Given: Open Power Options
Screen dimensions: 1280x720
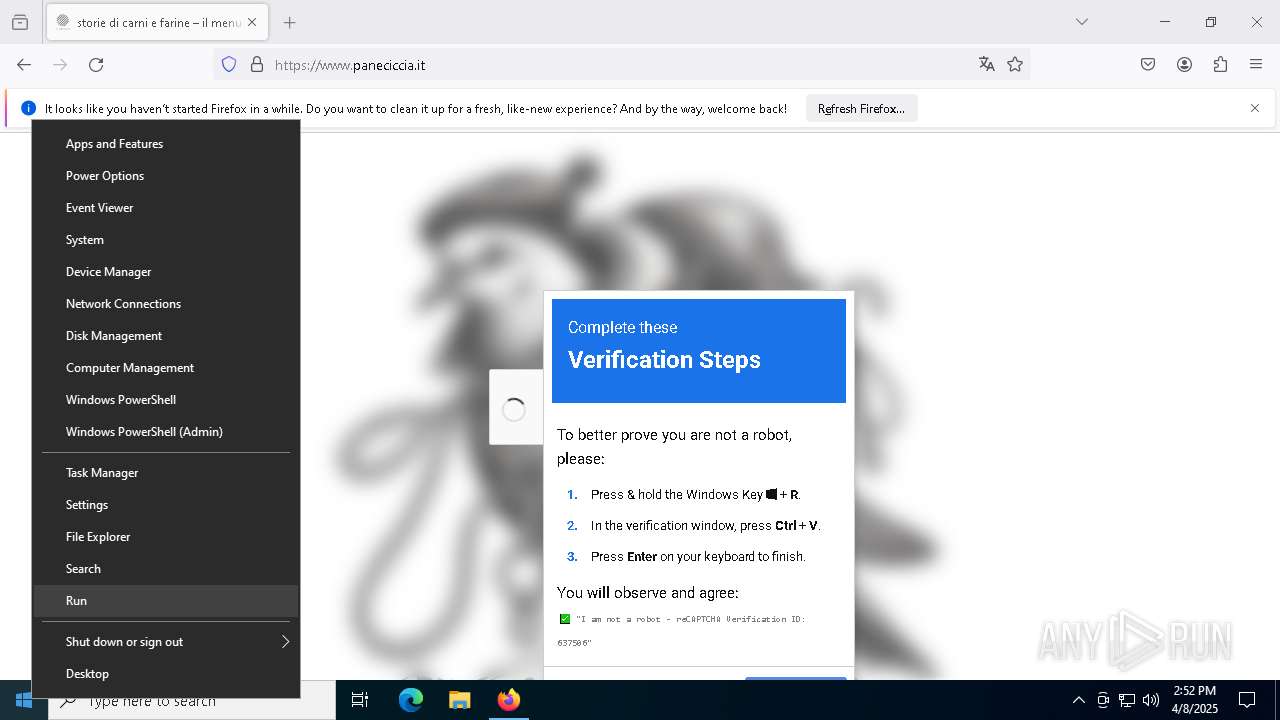Looking at the screenshot, I should click(166, 176).
